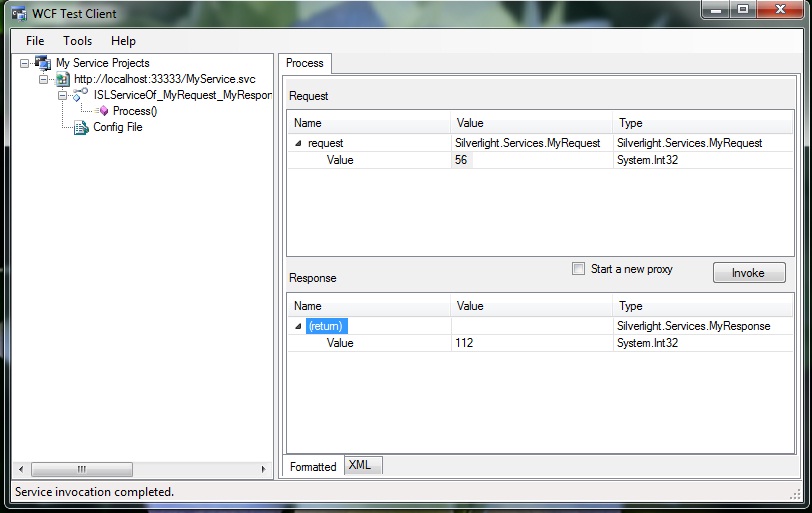
Task: Click the Silverlight.Services.MyResponse type cell
Action: [x=693, y=326]
